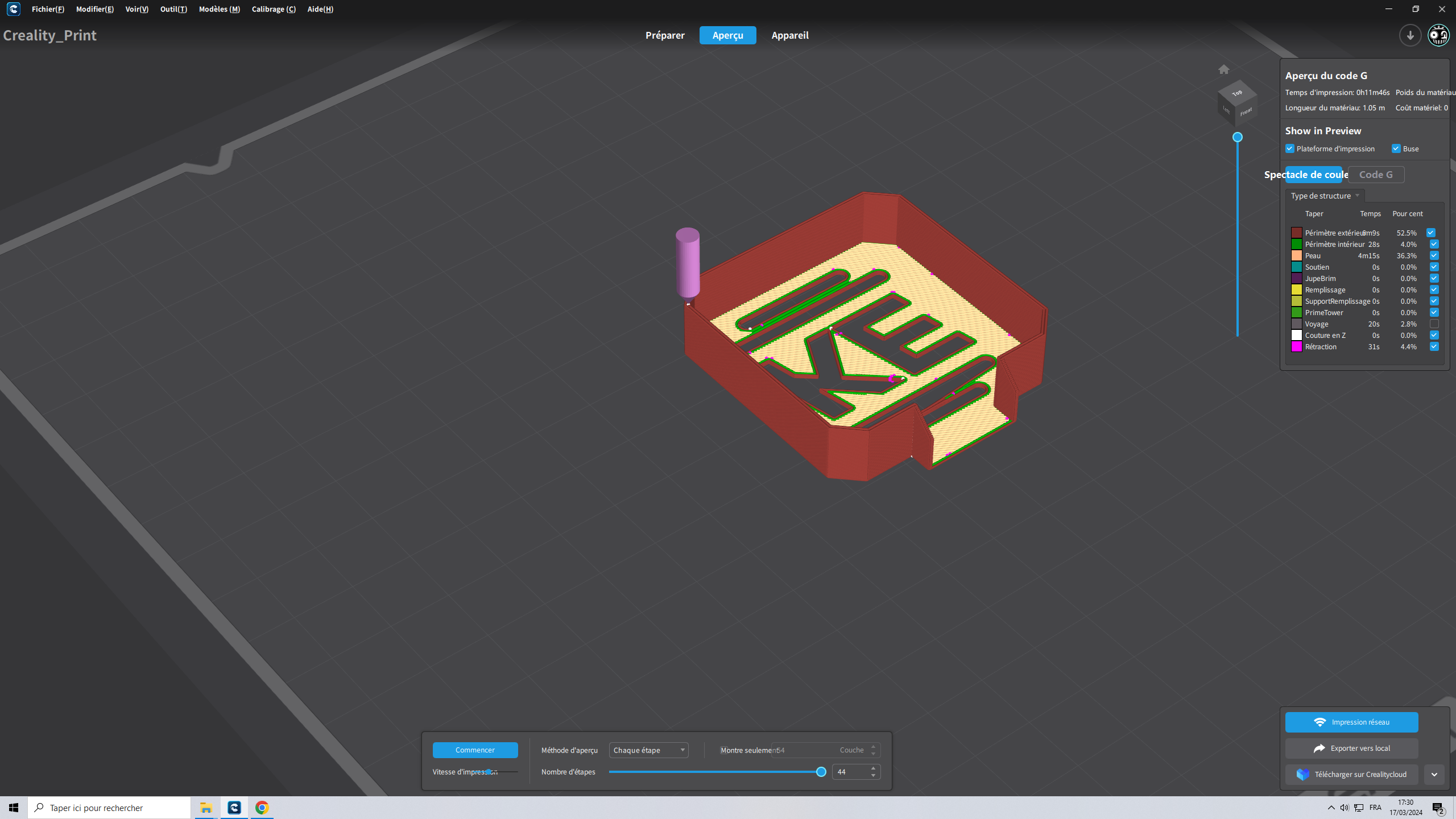Toggle the Buse checkbox
Screen dimensions: 1456x819
tap(1396, 148)
